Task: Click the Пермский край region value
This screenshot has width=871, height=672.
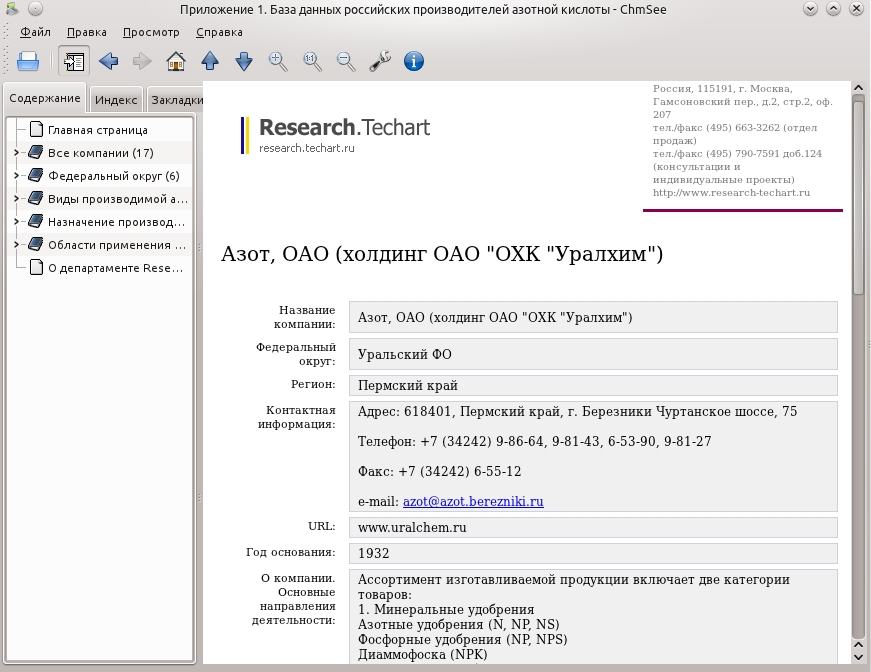Action: click(x=408, y=385)
